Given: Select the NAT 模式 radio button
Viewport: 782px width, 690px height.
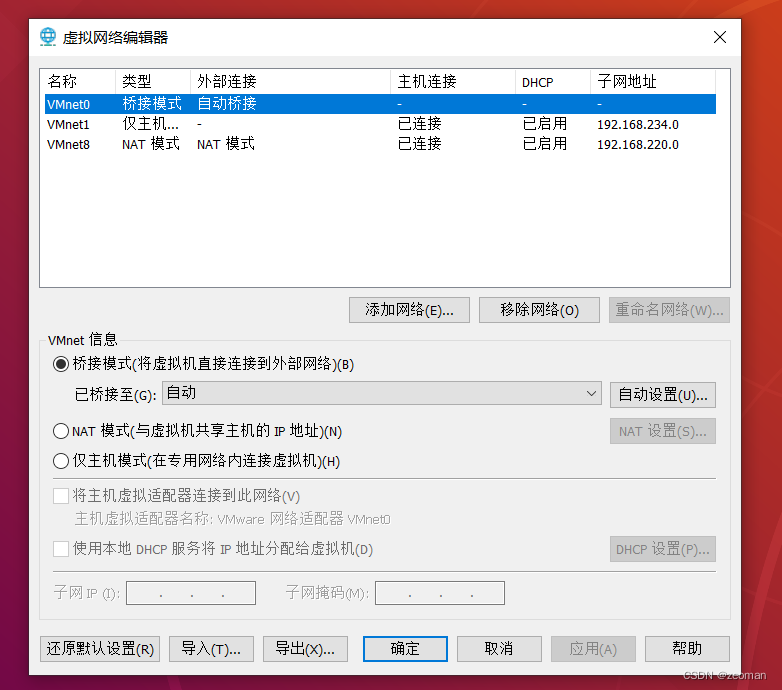Looking at the screenshot, I should (x=61, y=431).
